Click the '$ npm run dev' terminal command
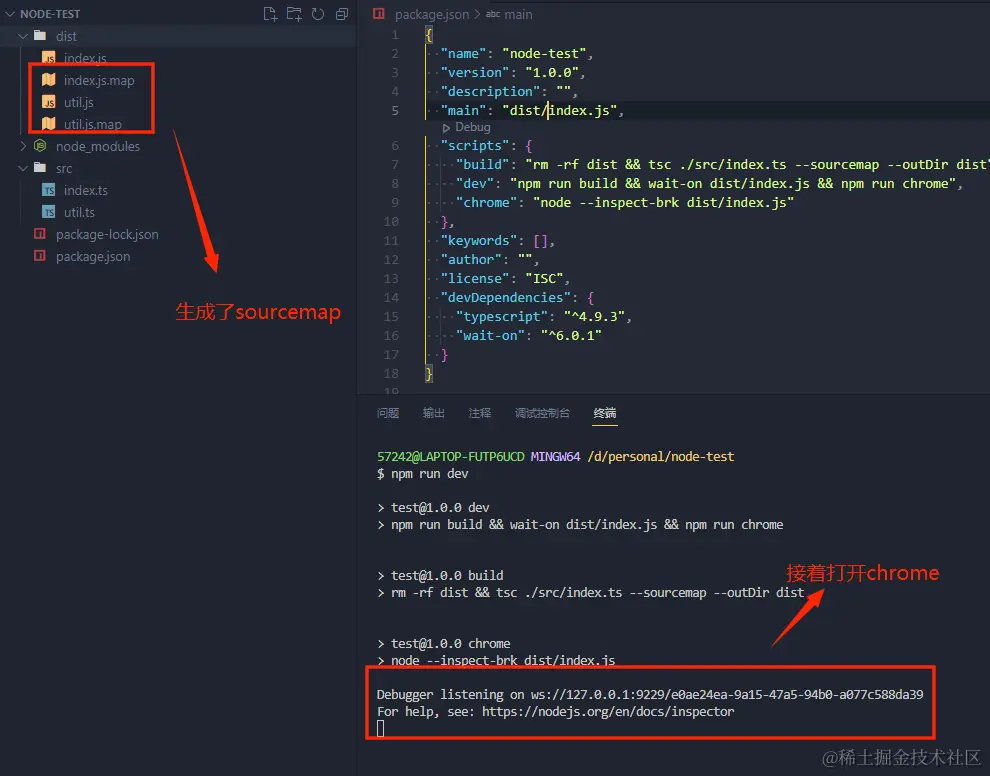Screen dimensions: 990x776 click(x=422, y=474)
